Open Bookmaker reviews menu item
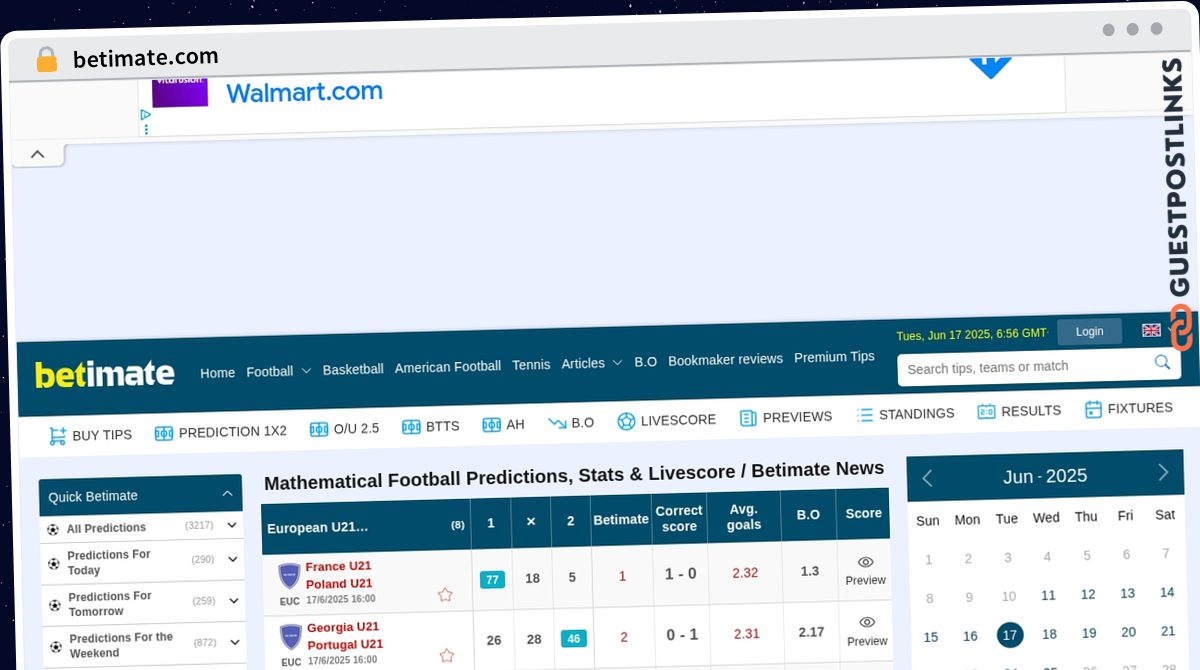 point(725,359)
